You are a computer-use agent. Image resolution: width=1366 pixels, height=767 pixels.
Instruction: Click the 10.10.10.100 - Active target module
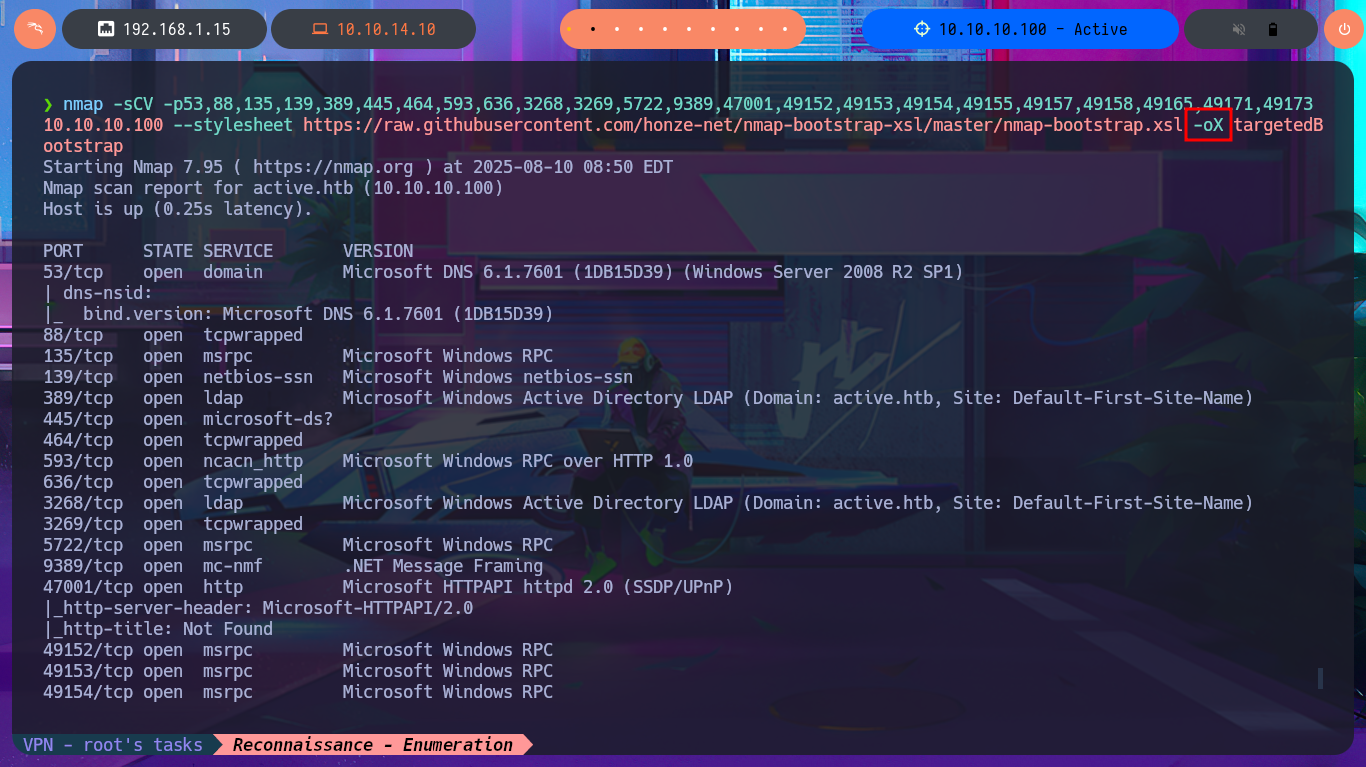pos(1020,29)
